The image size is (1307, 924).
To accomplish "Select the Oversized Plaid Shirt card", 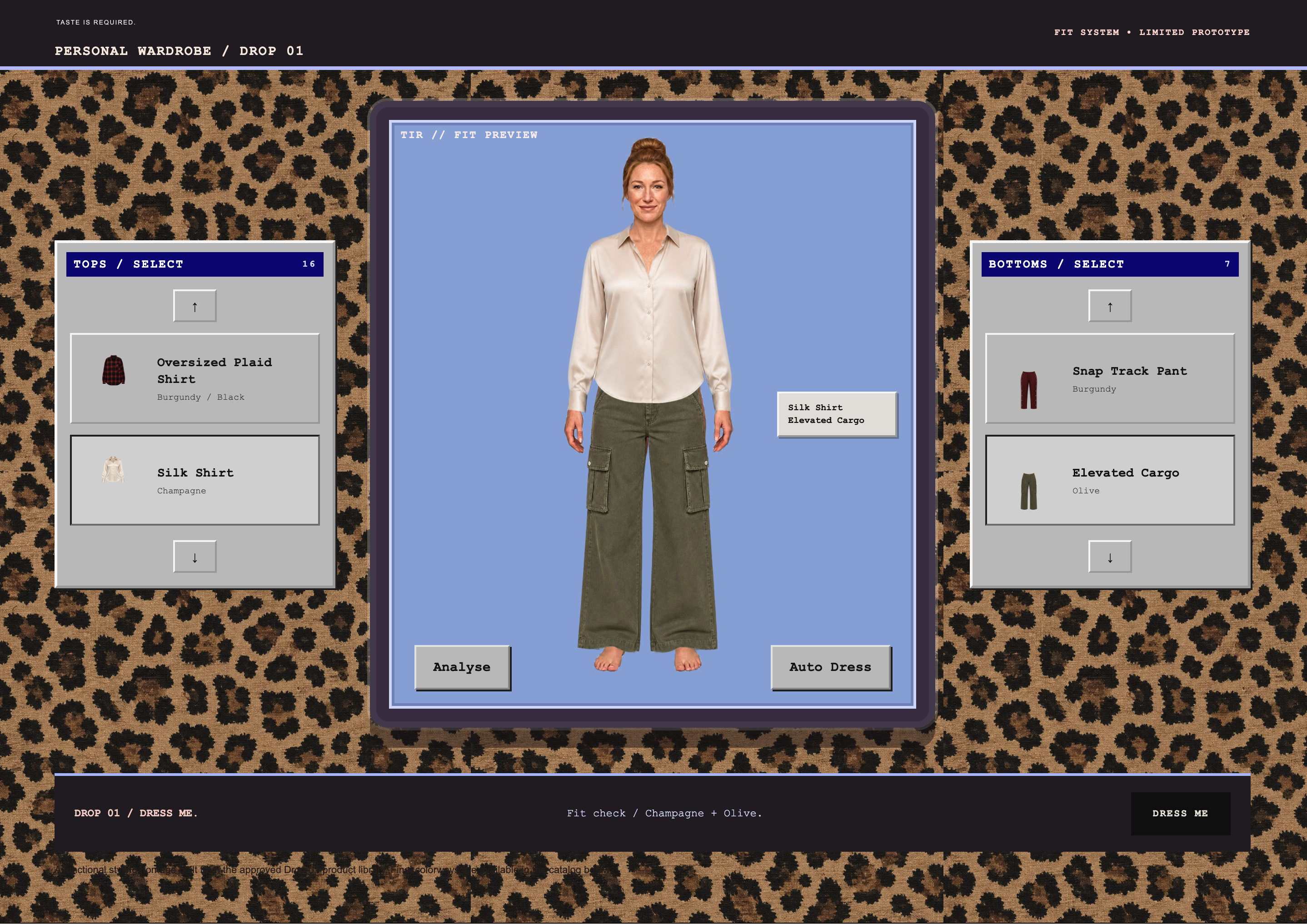I will click(195, 378).
